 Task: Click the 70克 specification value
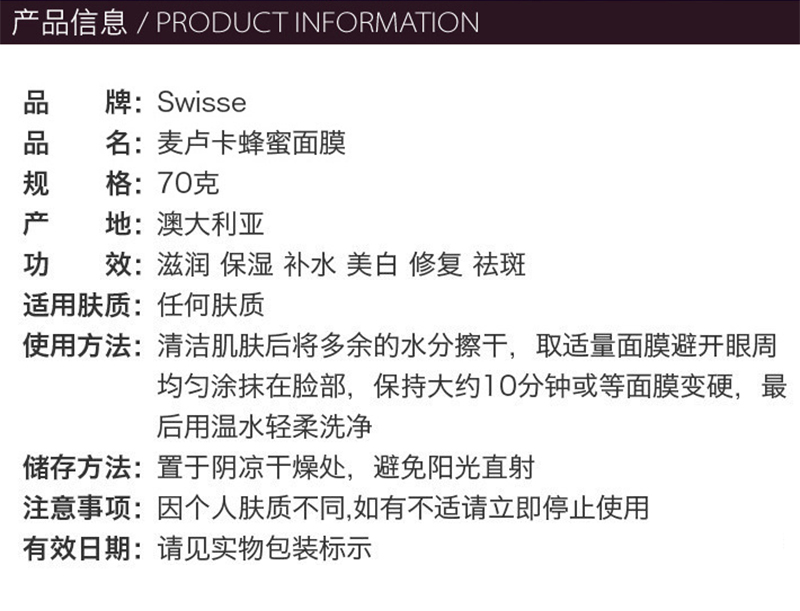click(x=188, y=184)
